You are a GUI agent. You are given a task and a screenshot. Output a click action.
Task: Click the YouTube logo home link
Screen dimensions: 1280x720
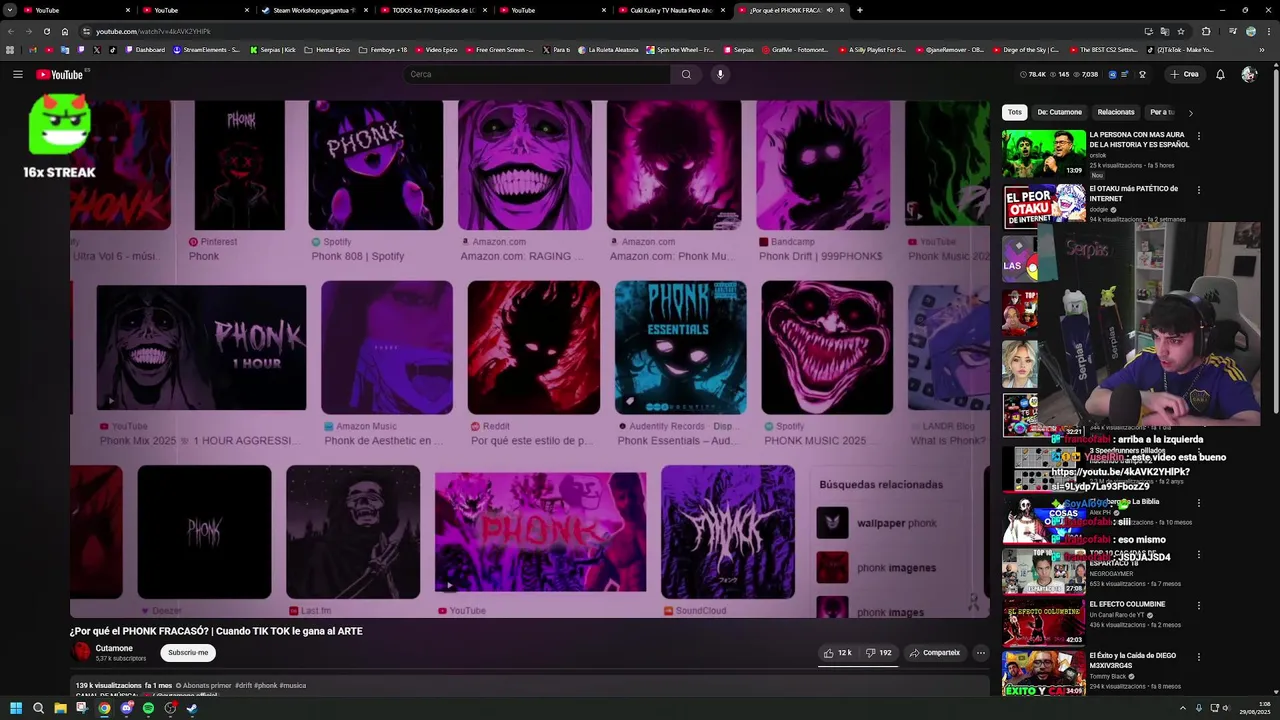point(61,74)
